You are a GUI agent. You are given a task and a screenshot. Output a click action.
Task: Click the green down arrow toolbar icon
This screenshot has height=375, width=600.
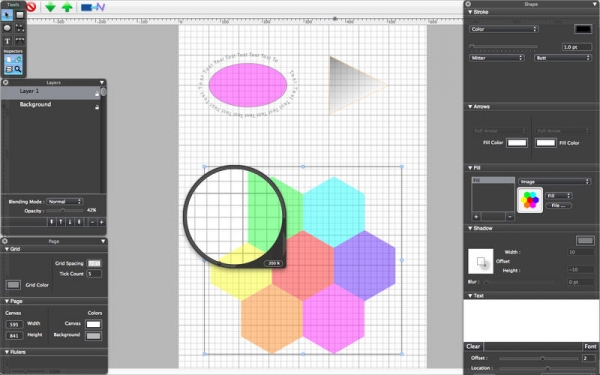pyautogui.click(x=50, y=7)
